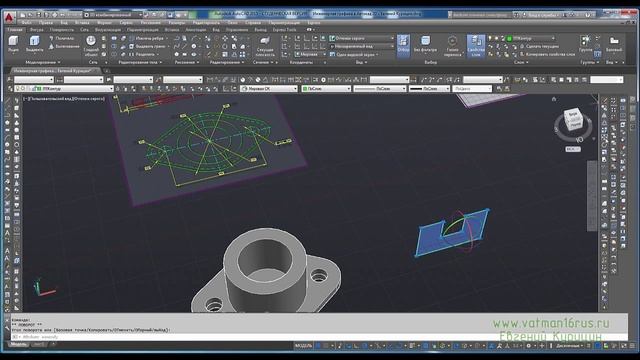
Task: Click Копировать свойства слоя match layer
Action: point(547,54)
